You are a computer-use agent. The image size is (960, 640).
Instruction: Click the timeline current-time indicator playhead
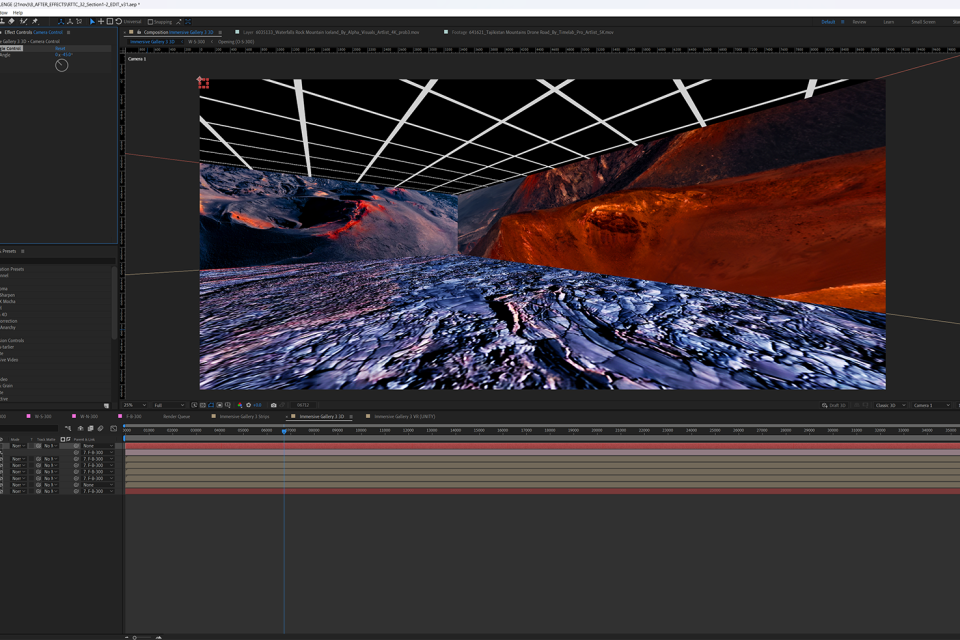click(x=284, y=431)
